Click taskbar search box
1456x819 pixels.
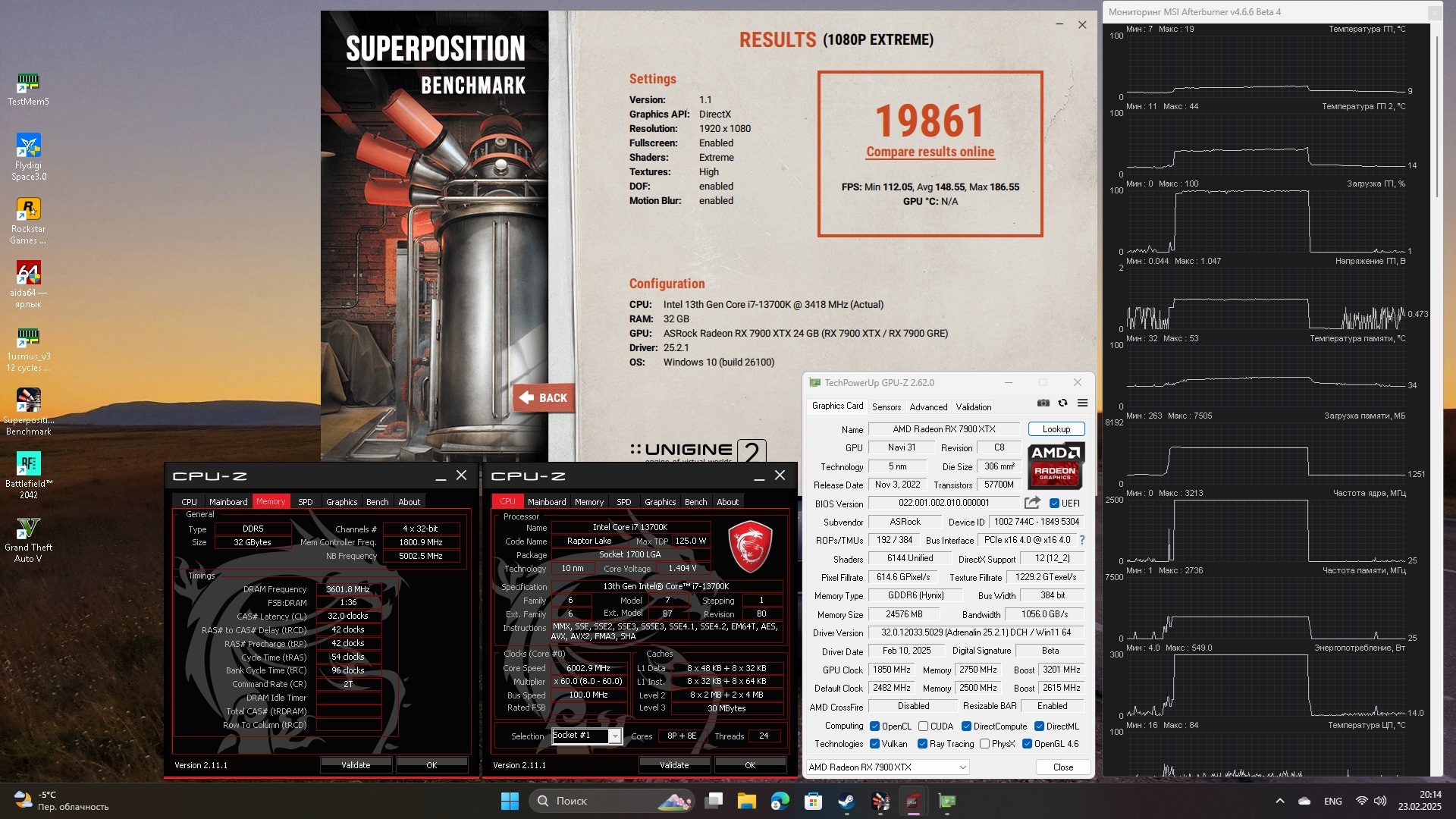click(611, 801)
